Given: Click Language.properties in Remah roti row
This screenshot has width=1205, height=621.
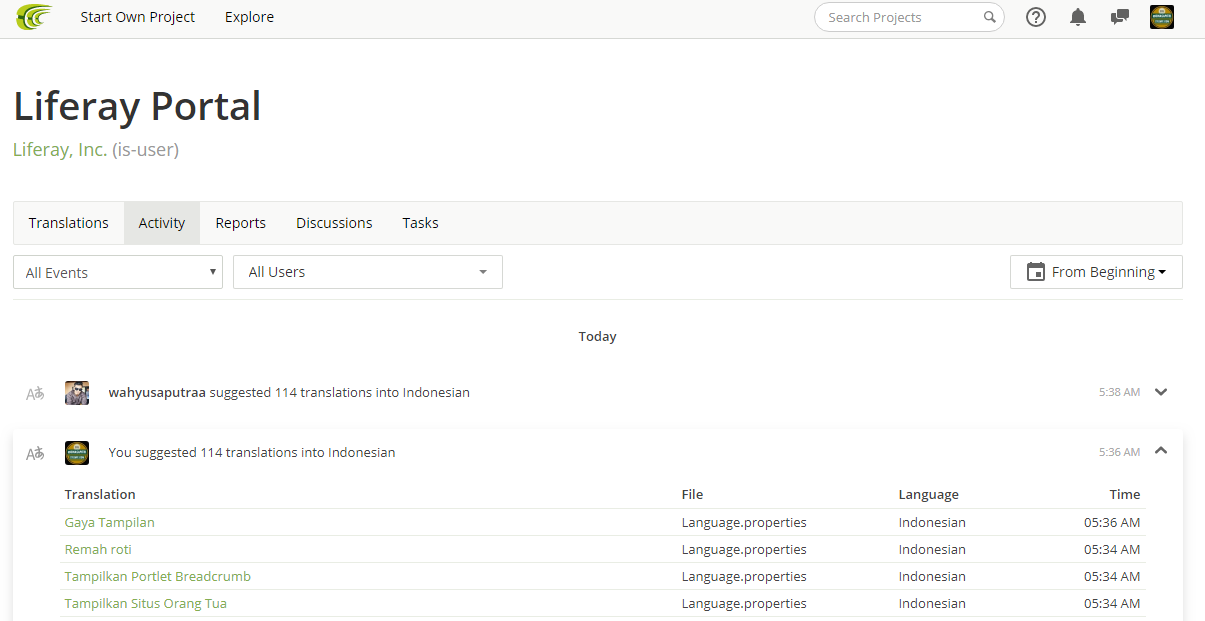Looking at the screenshot, I should 744,550.
